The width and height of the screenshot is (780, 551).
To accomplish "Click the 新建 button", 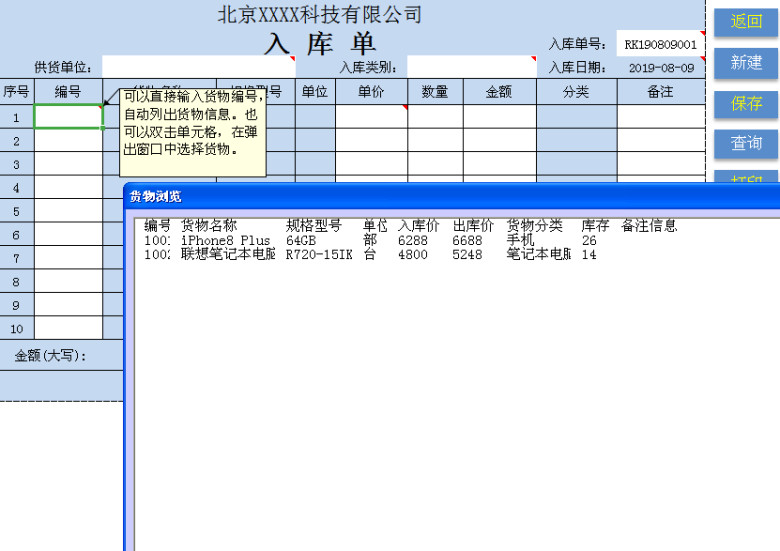I will (746, 62).
